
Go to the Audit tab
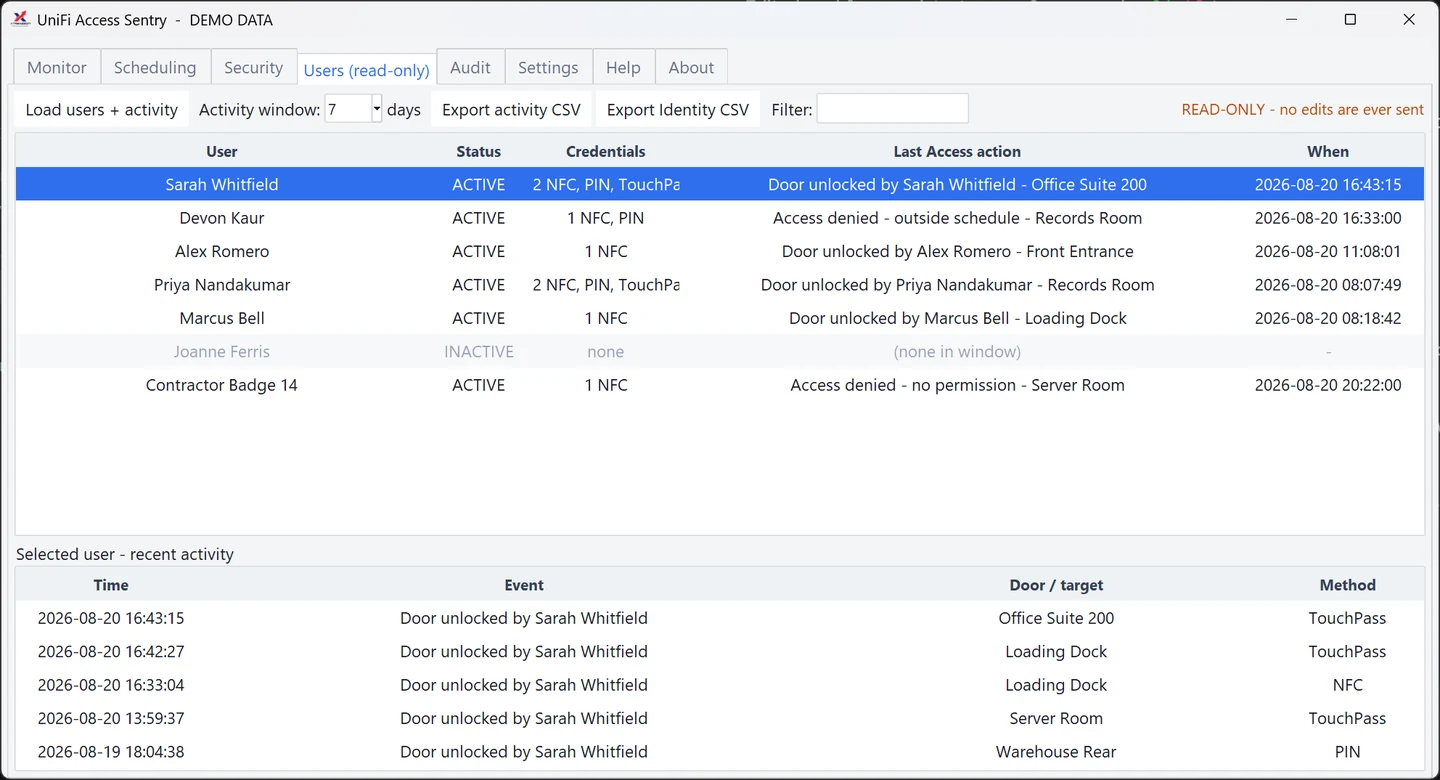click(470, 68)
